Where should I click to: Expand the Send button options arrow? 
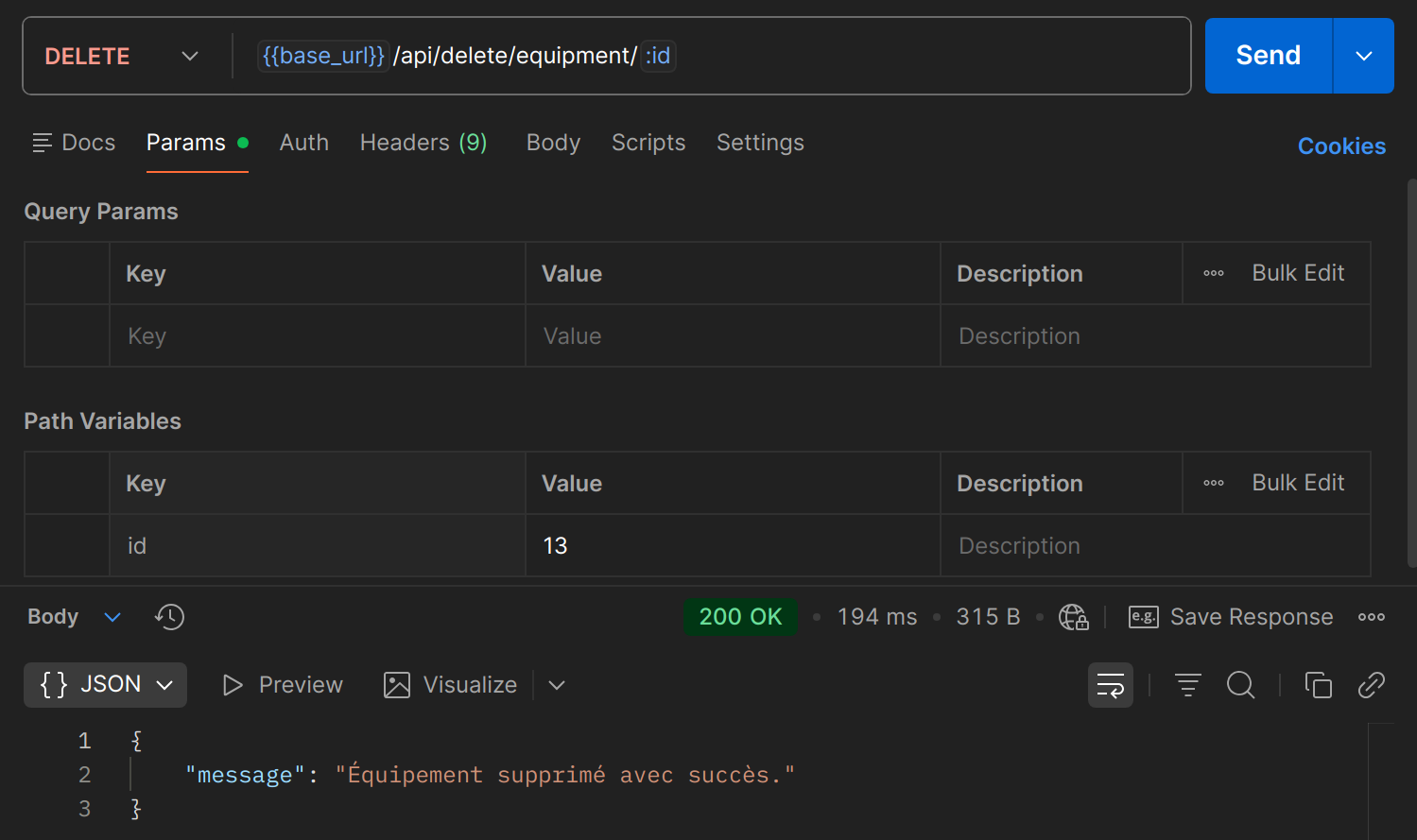click(1364, 56)
